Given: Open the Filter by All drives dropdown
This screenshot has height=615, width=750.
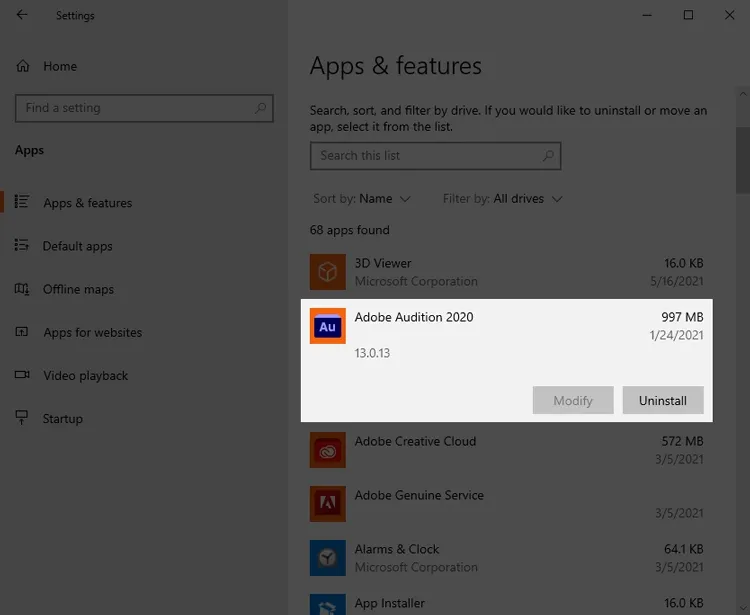Looking at the screenshot, I should point(502,198).
